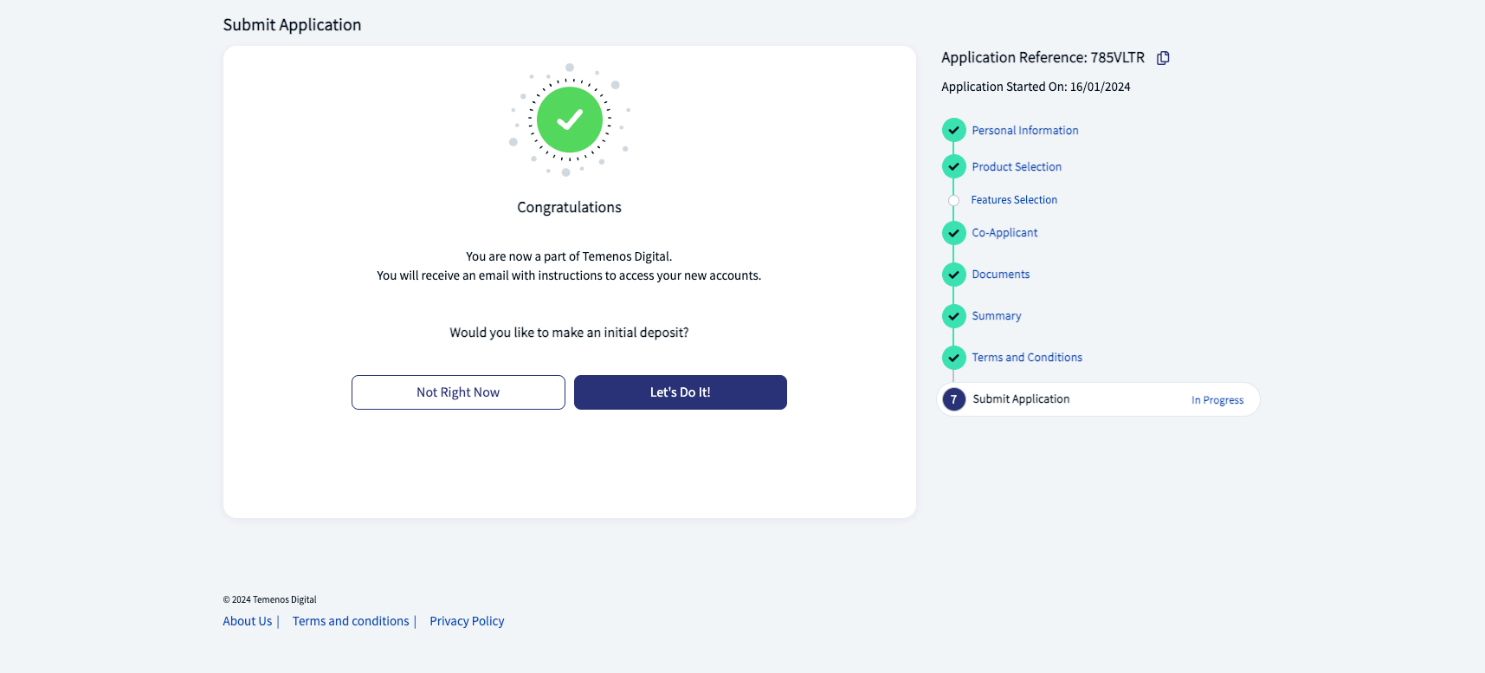Select the Submit Application In Progress step
Screen dimensions: 1485x673
coord(1100,400)
